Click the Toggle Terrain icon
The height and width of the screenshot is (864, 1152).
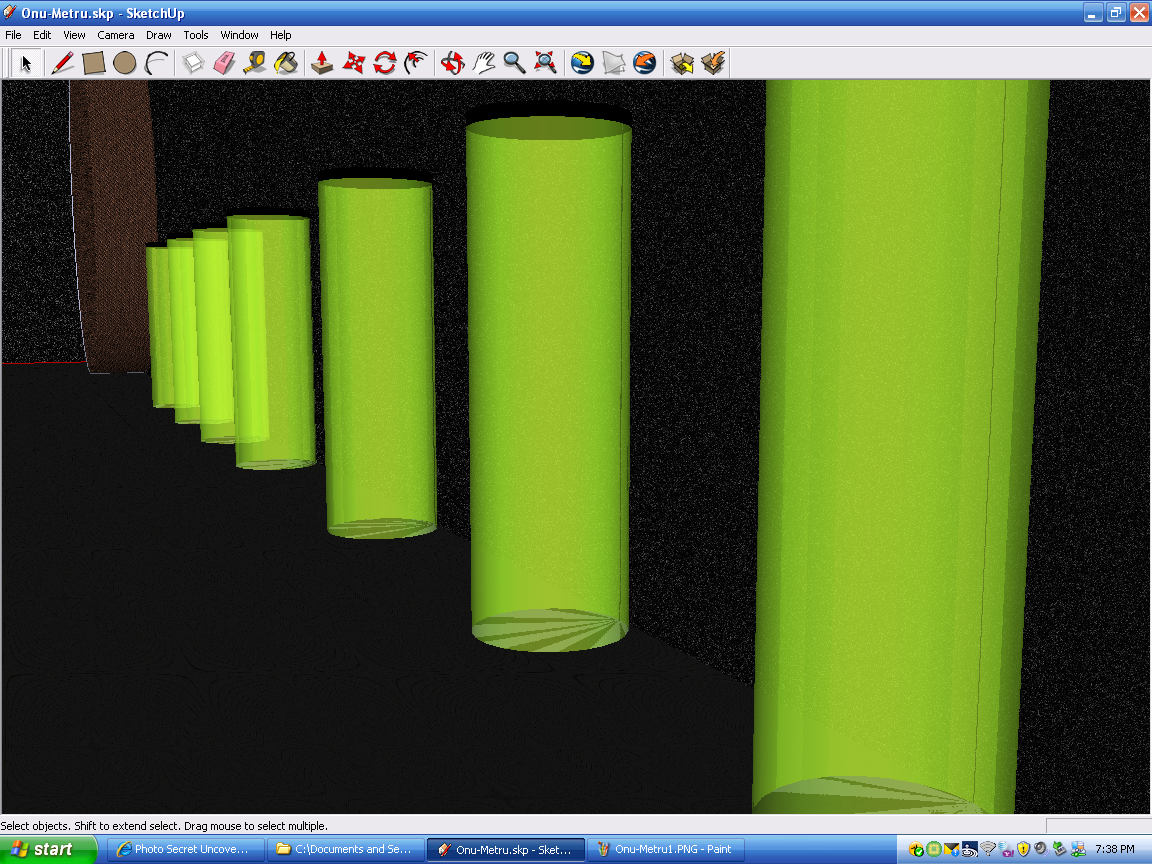click(x=613, y=63)
